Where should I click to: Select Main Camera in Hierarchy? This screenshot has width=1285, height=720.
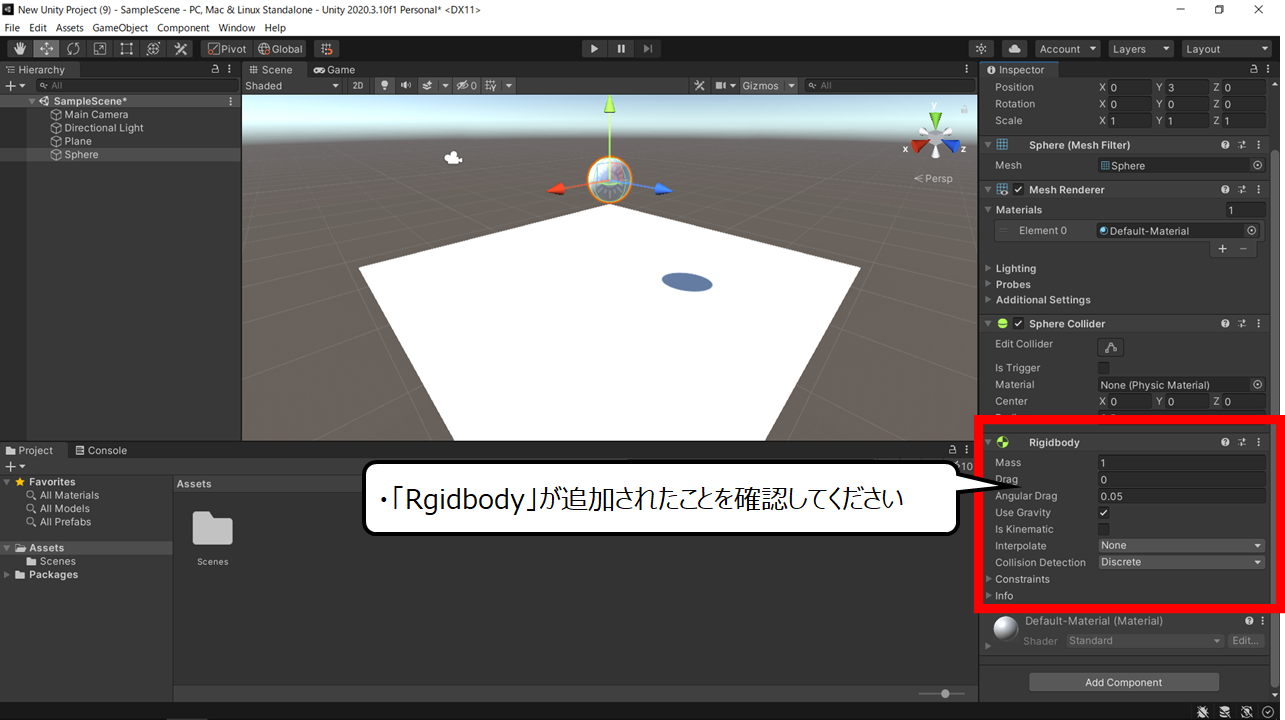pyautogui.click(x=96, y=115)
